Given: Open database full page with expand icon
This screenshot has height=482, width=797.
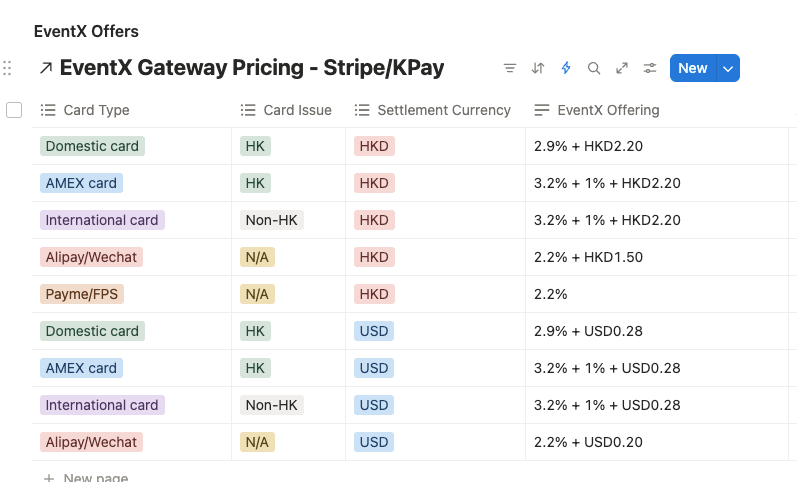Looking at the screenshot, I should click(622, 68).
